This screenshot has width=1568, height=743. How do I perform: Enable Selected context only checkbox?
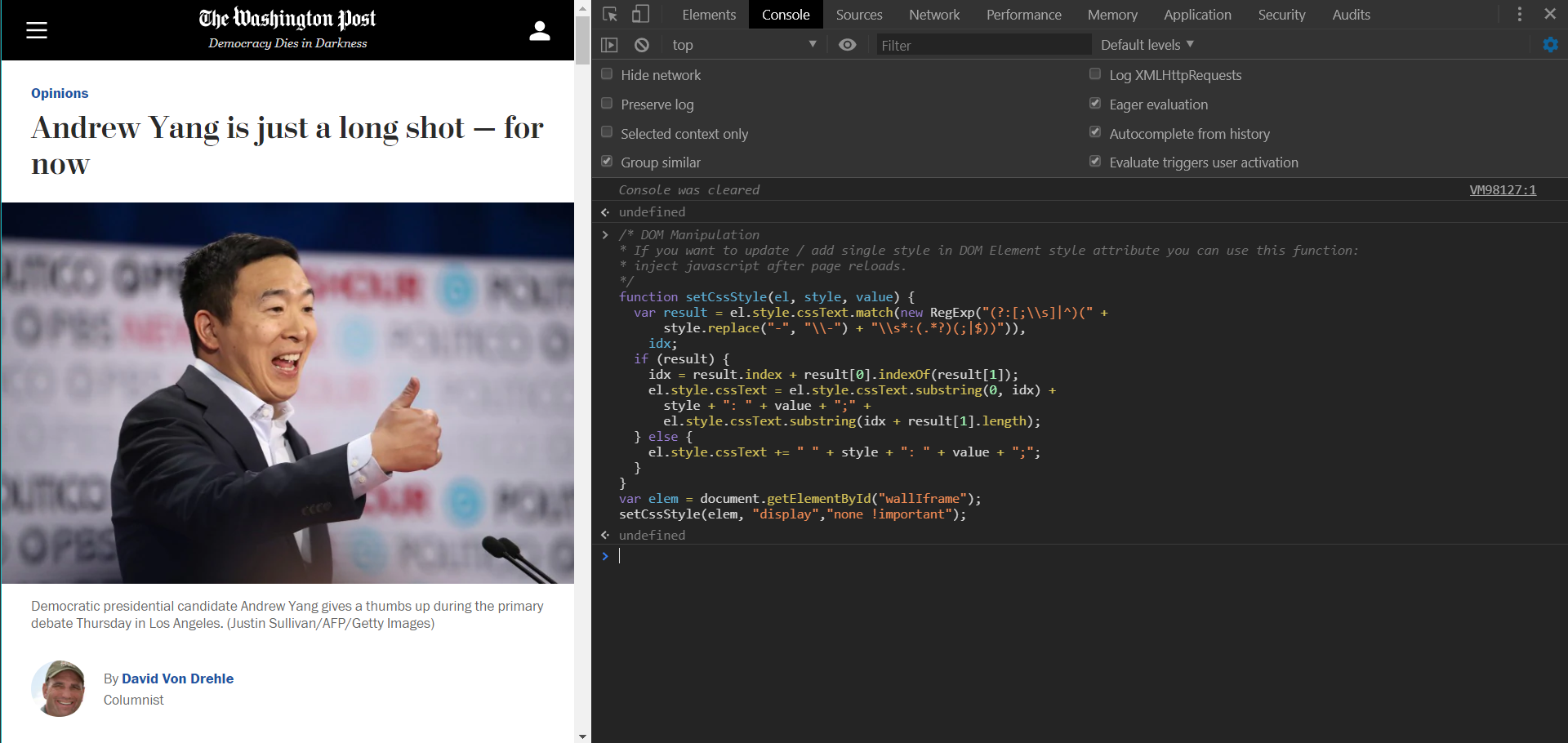[607, 132]
